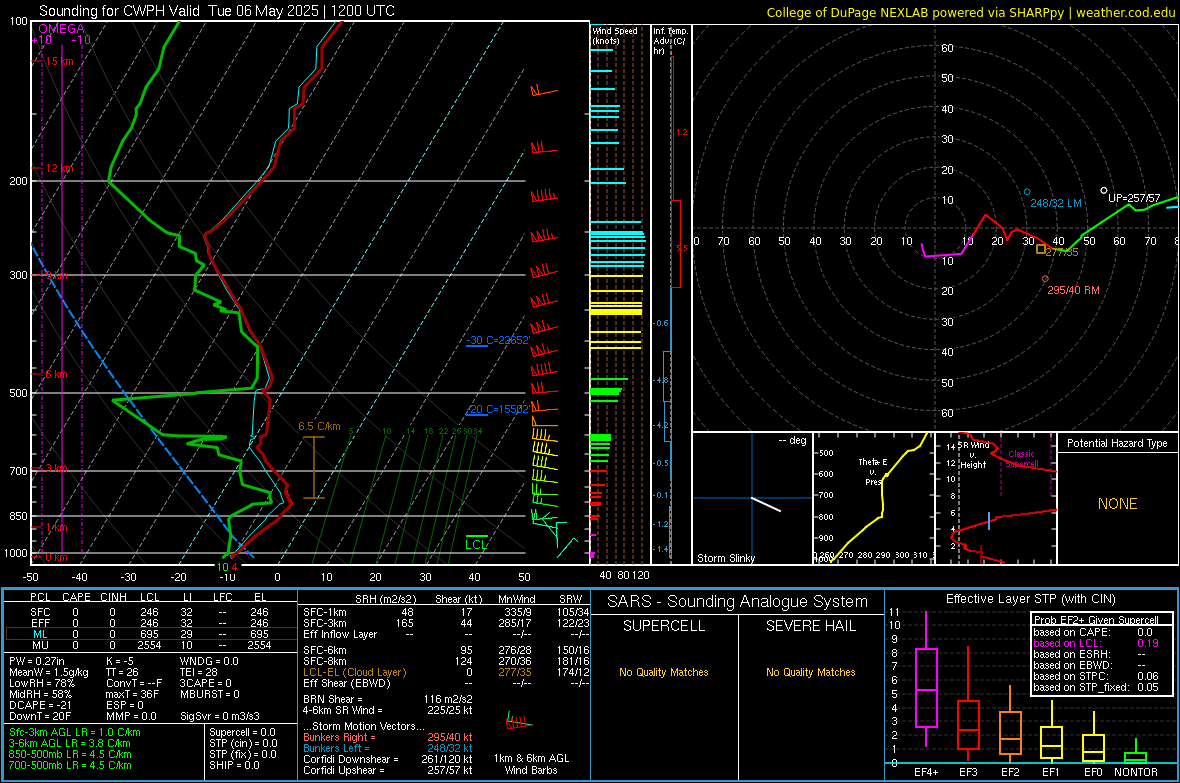
Task: Click the white Storm Slinky line
Action: [766, 504]
